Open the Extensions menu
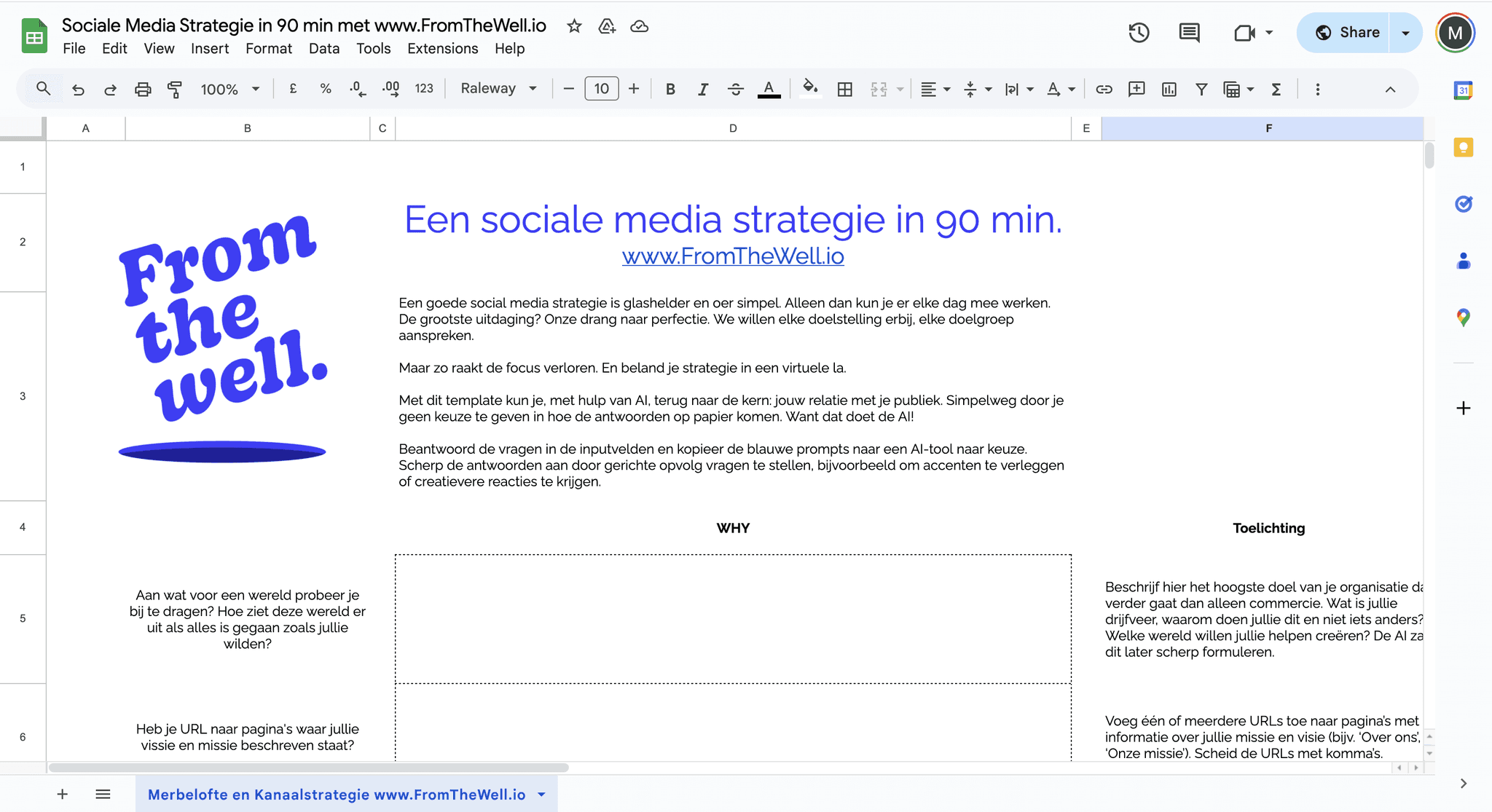Viewport: 1492px width, 812px height. (442, 48)
